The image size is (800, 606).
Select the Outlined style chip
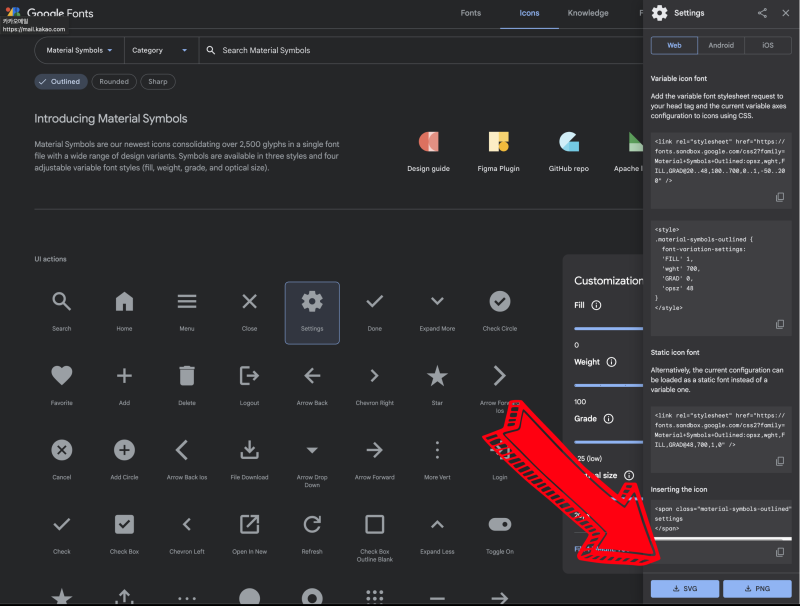(x=61, y=82)
